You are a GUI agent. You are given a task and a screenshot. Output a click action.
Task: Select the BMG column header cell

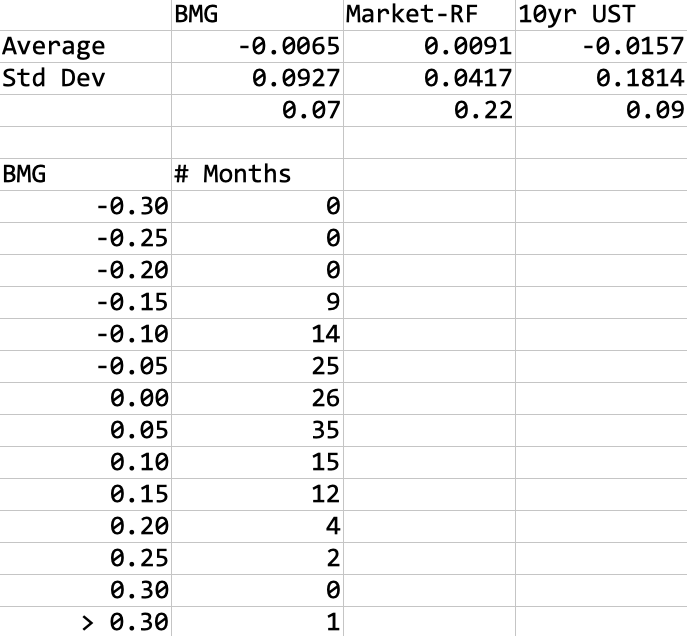click(257, 15)
